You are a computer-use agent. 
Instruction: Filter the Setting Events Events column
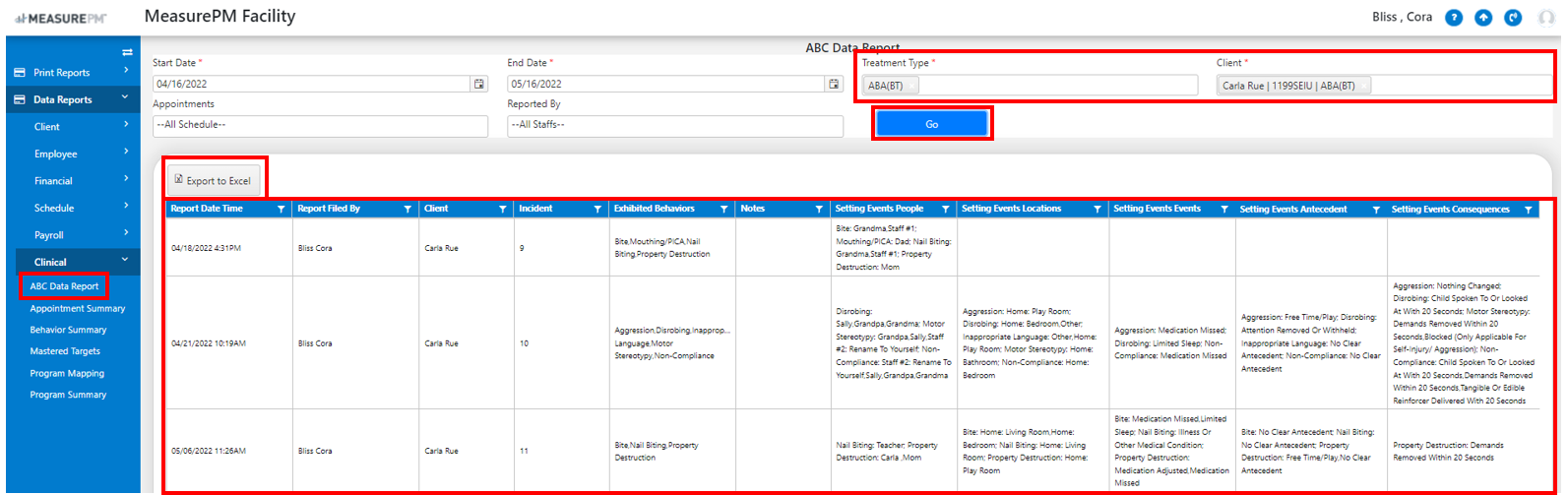pos(1224,210)
